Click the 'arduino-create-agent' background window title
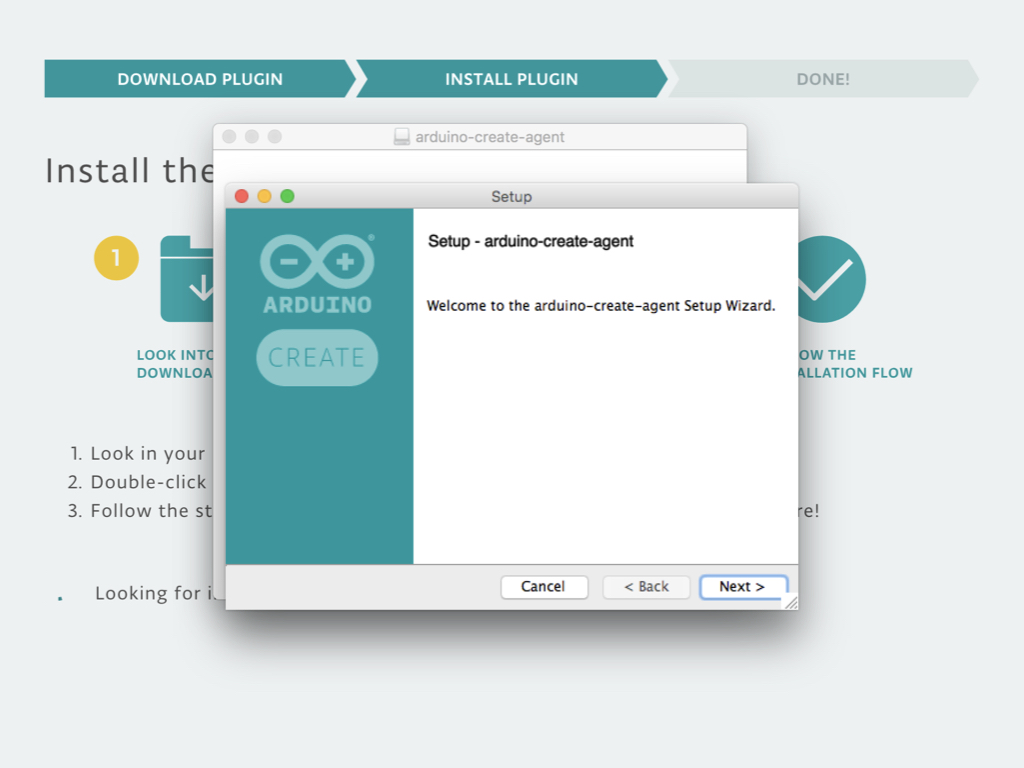 pyautogui.click(x=490, y=137)
